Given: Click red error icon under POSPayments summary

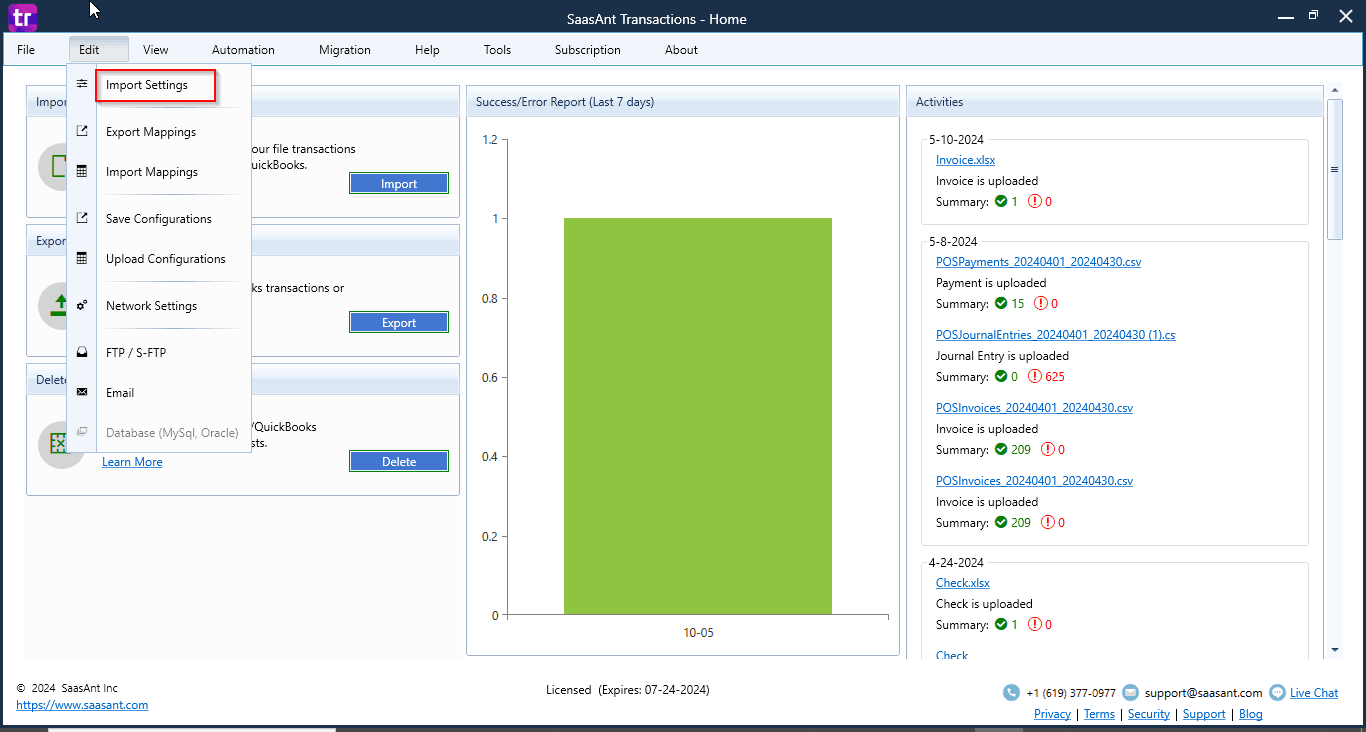Looking at the screenshot, I should coord(1041,303).
